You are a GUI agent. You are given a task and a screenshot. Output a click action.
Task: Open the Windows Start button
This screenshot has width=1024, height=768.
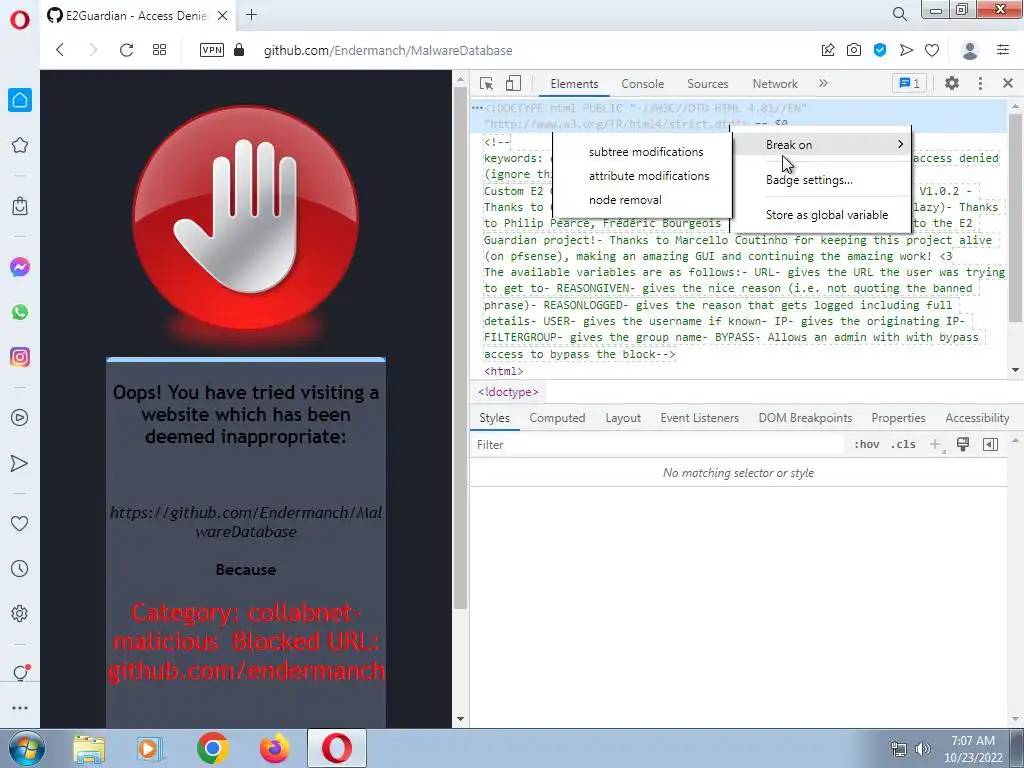click(27, 748)
